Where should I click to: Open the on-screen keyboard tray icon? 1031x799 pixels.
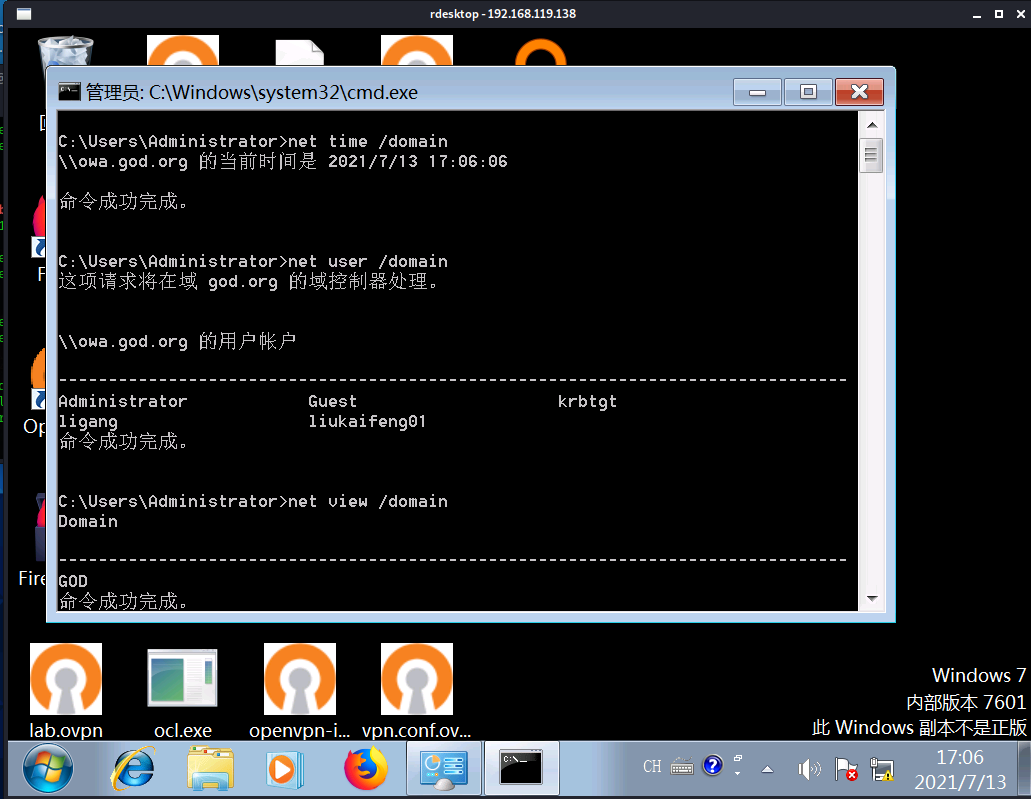[682, 767]
